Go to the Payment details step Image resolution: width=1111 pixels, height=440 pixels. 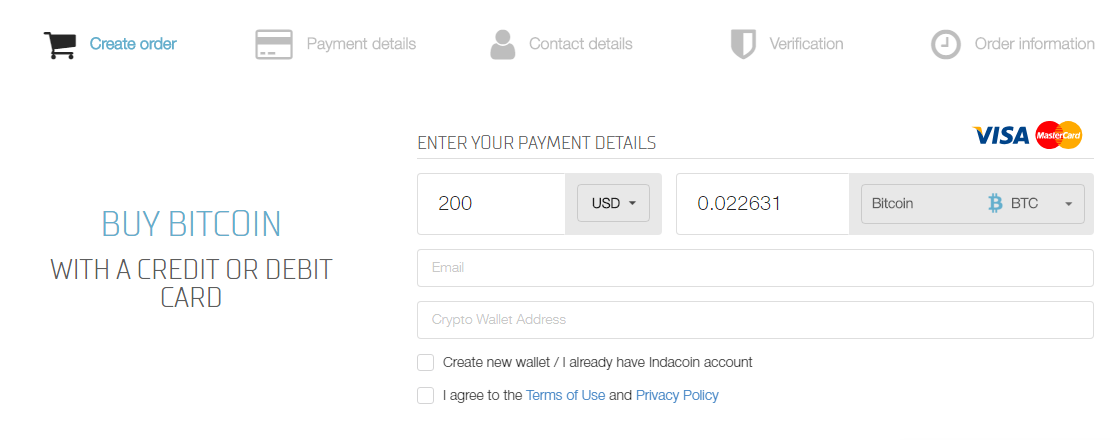(361, 44)
